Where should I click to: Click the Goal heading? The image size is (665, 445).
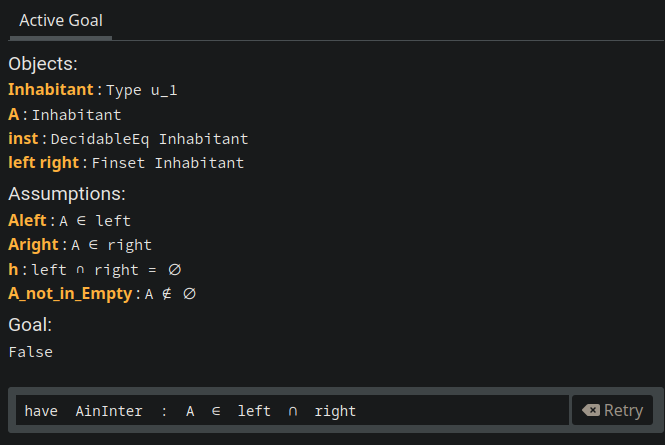(30, 325)
